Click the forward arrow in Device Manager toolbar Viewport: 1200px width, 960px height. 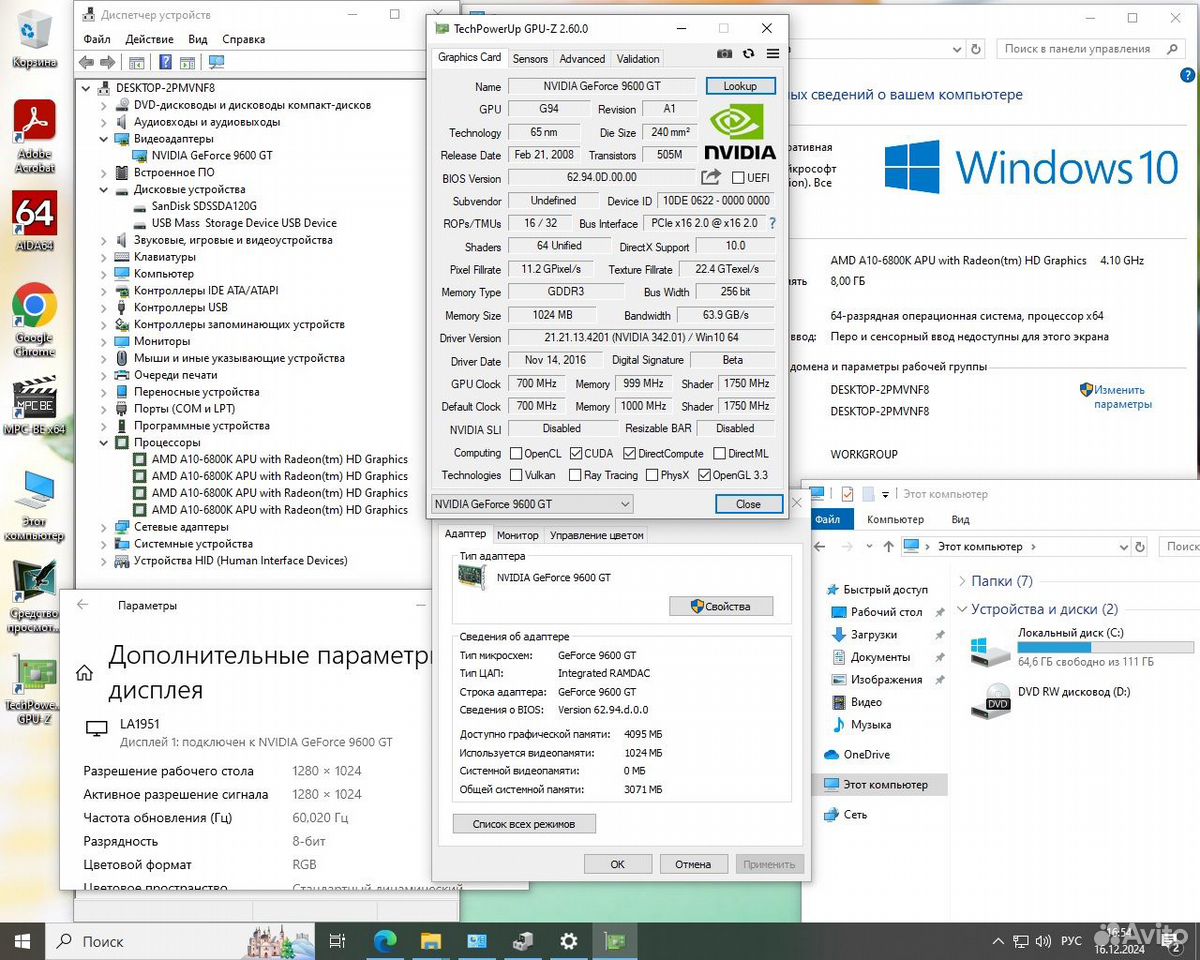pos(110,62)
